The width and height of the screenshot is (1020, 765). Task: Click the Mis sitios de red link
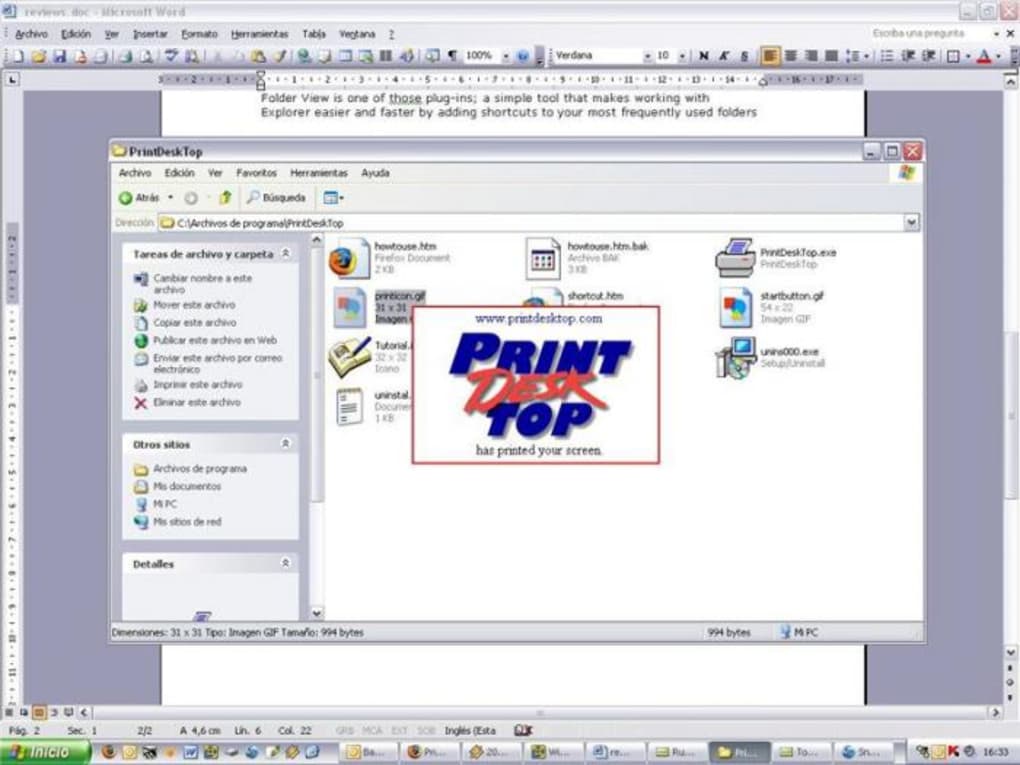coord(187,522)
